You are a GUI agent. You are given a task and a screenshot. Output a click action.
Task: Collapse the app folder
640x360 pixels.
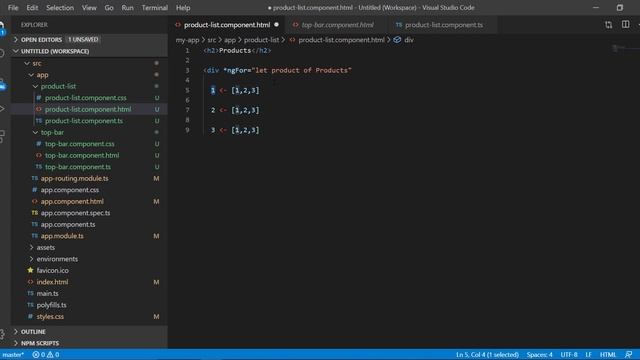click(x=31, y=75)
